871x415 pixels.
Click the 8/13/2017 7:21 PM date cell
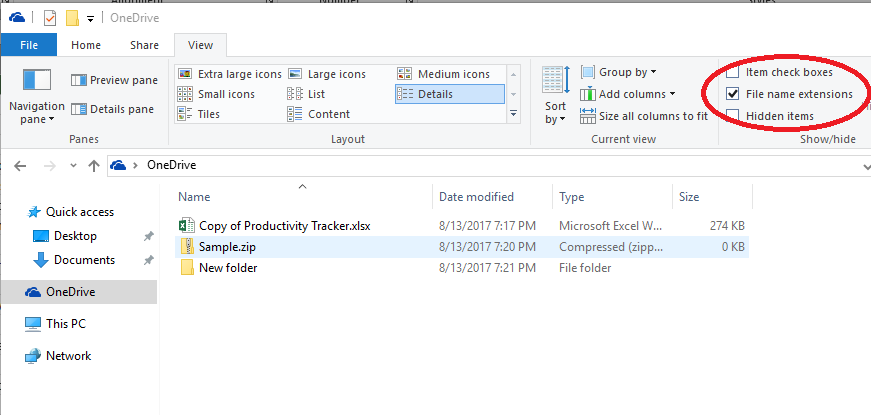[x=487, y=268]
